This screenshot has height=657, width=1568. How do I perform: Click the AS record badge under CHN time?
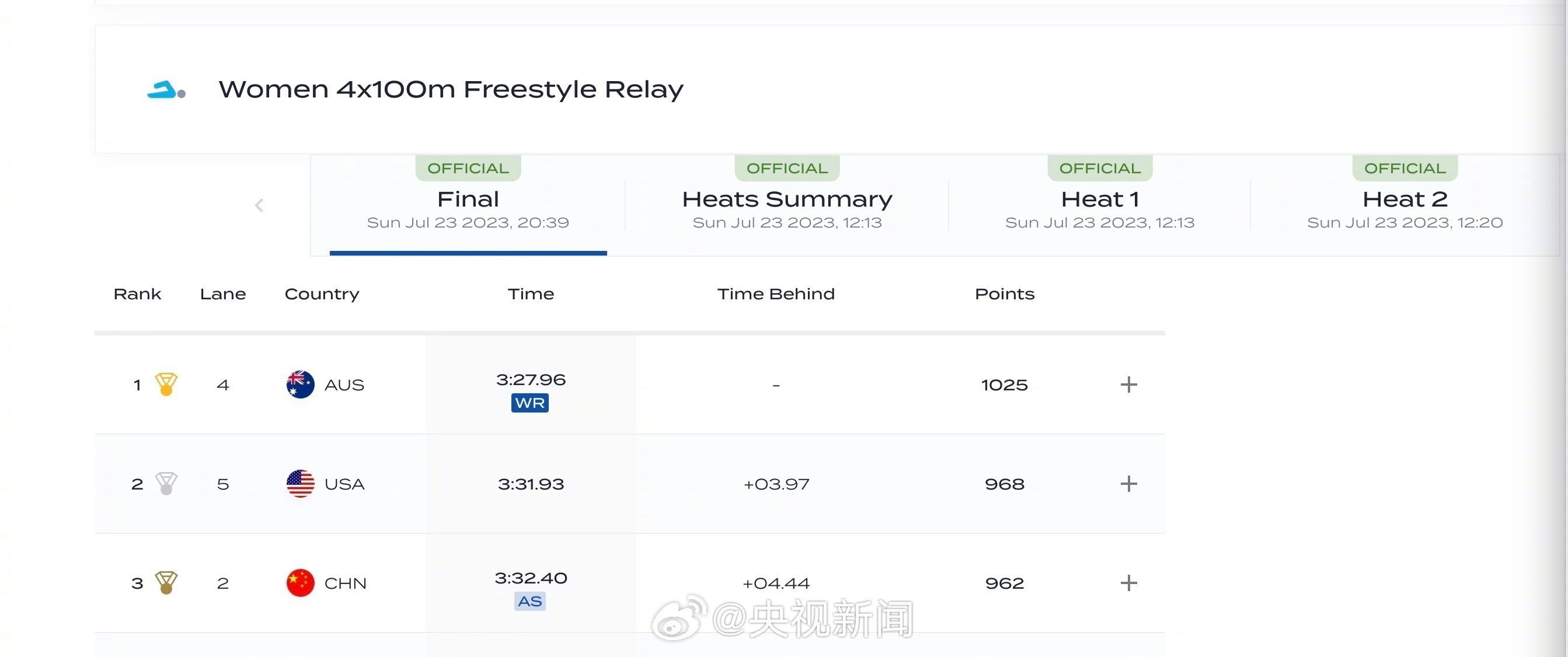point(529,602)
